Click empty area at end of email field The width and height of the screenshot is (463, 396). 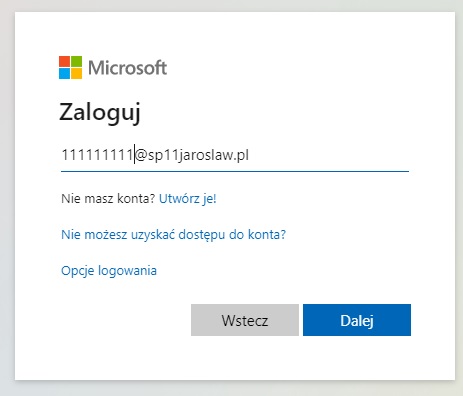click(328, 155)
